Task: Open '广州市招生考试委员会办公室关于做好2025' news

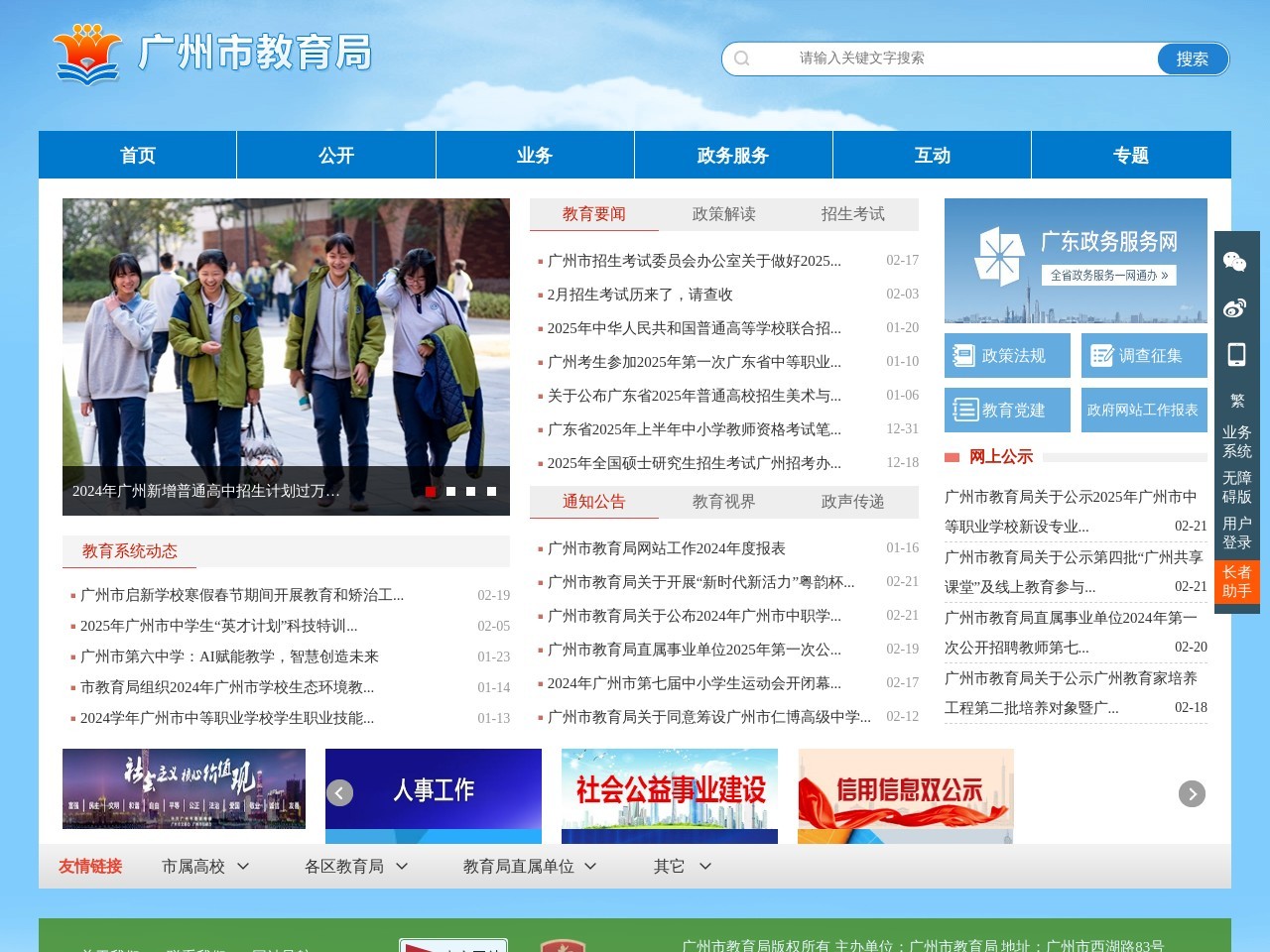Action: coord(694,261)
